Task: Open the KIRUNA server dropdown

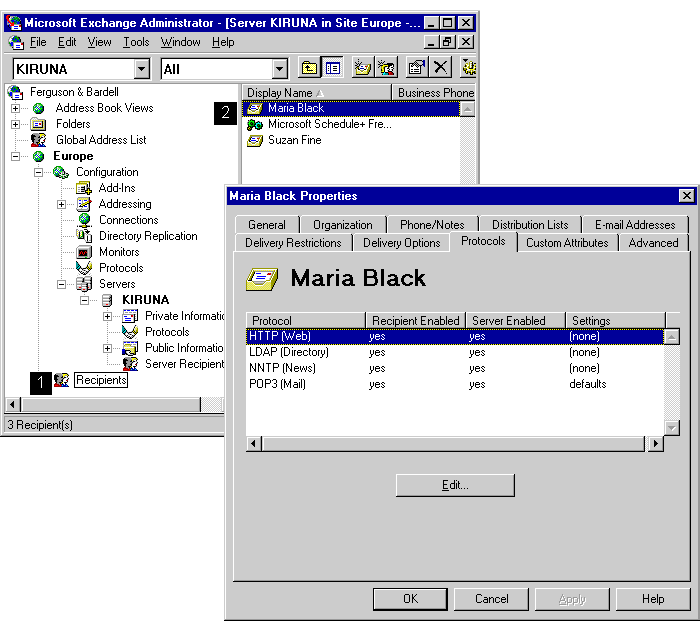Action: pyautogui.click(x=142, y=69)
